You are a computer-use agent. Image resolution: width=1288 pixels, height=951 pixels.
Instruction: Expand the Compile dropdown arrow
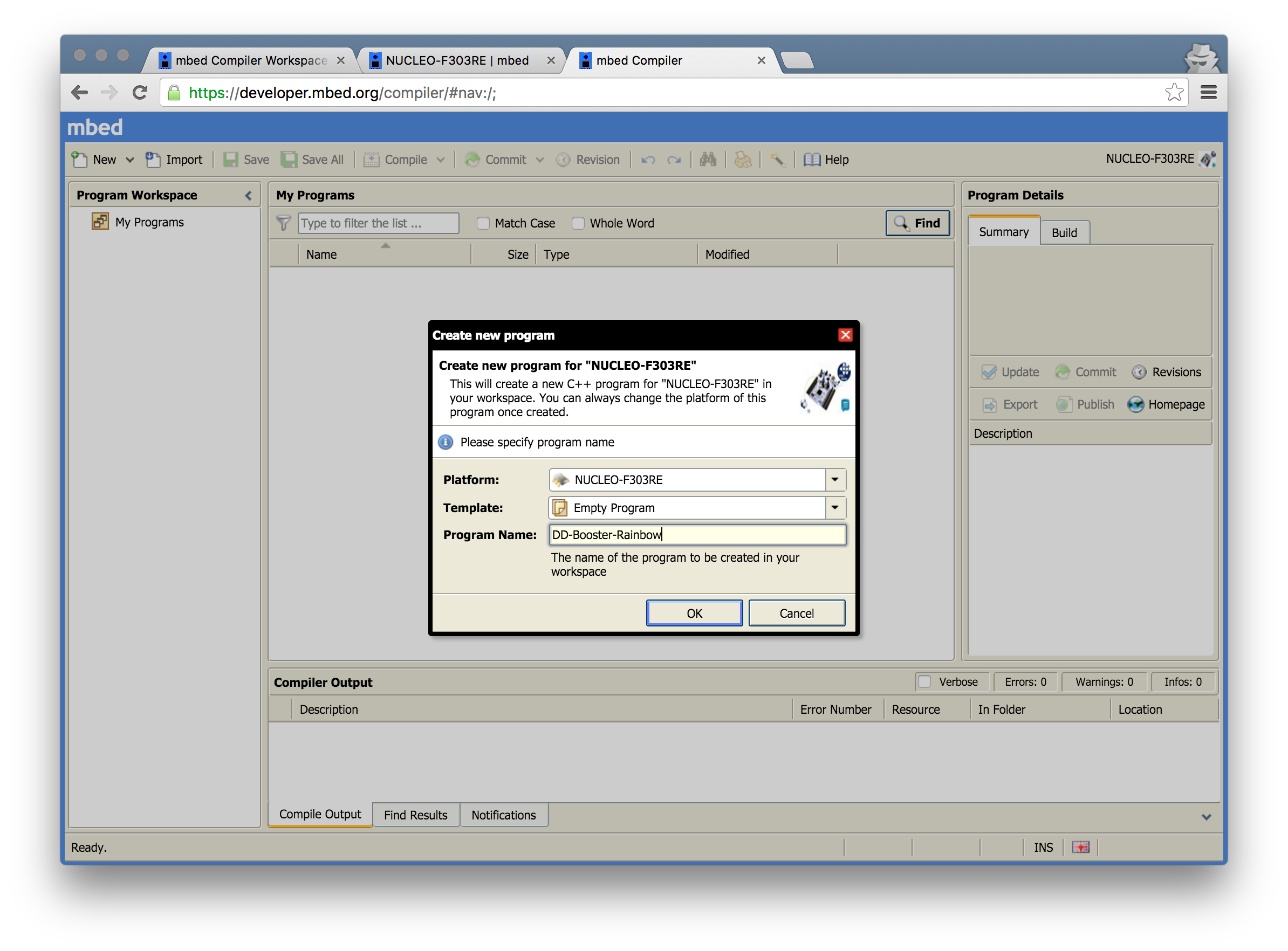(x=441, y=160)
